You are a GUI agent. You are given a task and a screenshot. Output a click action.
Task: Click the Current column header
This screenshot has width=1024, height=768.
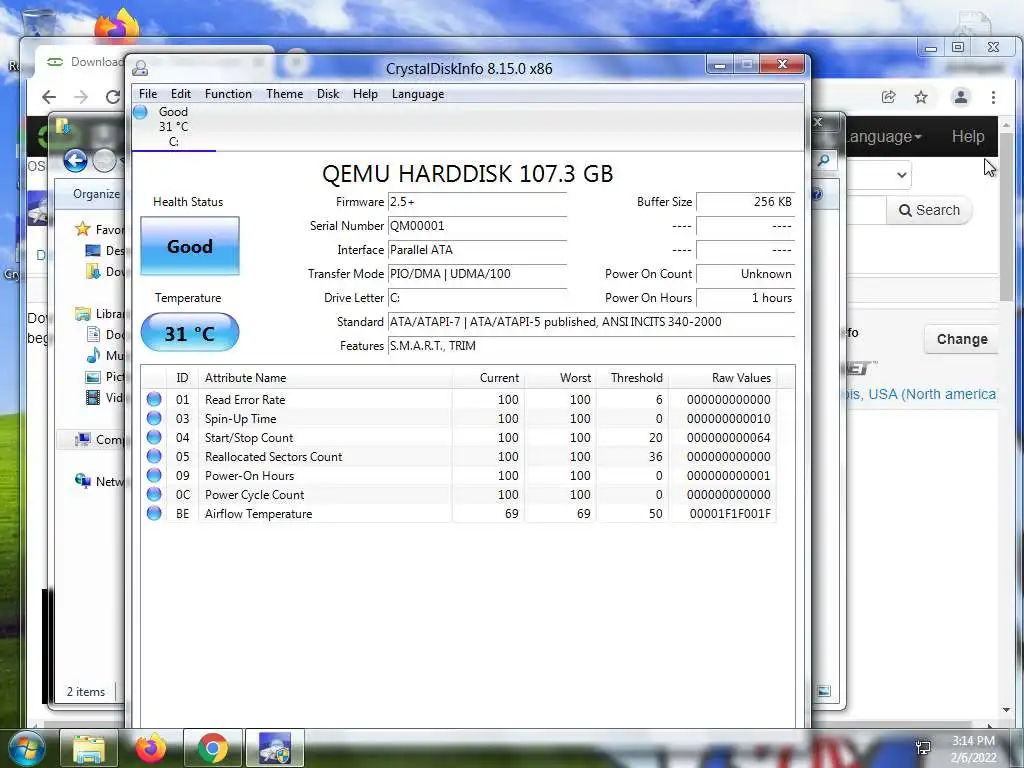pos(488,377)
